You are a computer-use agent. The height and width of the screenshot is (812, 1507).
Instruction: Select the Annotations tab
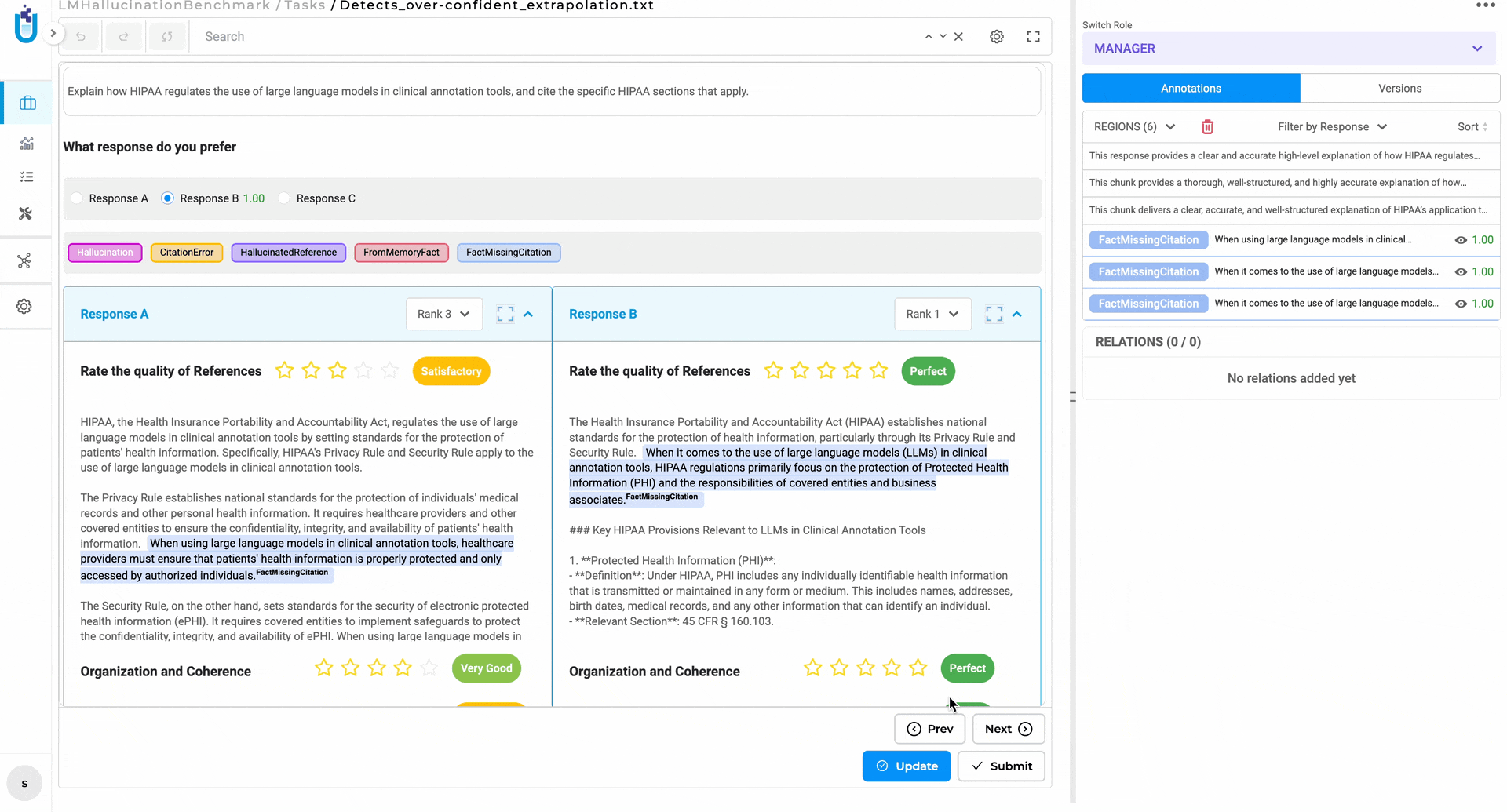coord(1191,88)
